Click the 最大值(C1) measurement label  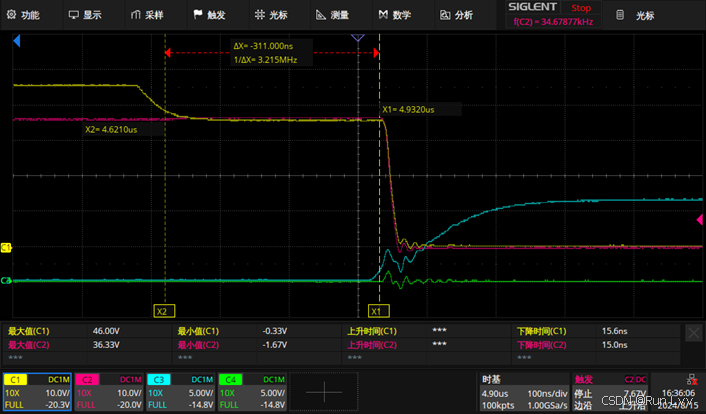(x=29, y=331)
